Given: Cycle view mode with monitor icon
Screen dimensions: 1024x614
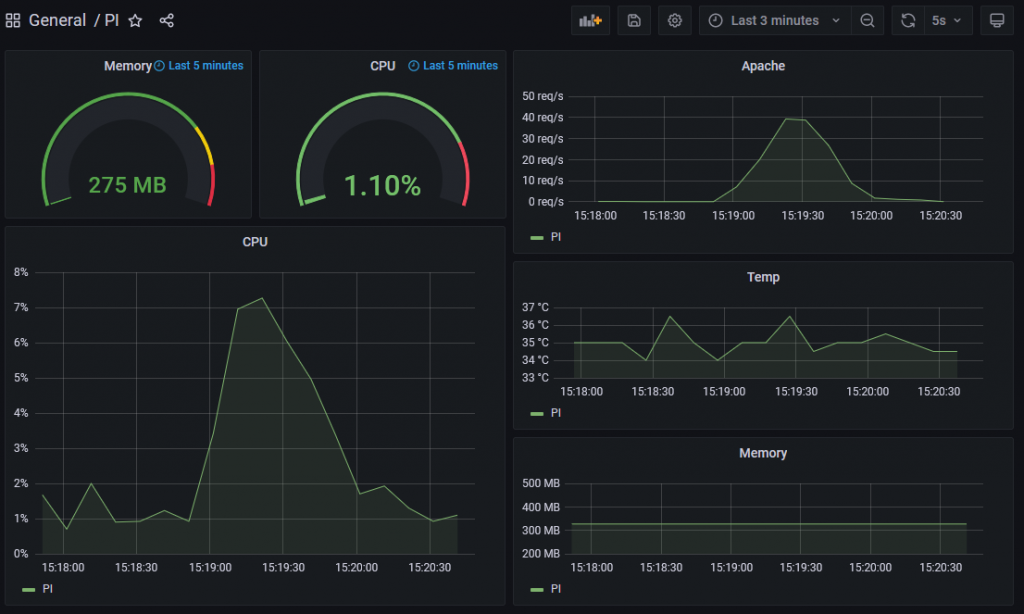Looking at the screenshot, I should (x=996, y=21).
